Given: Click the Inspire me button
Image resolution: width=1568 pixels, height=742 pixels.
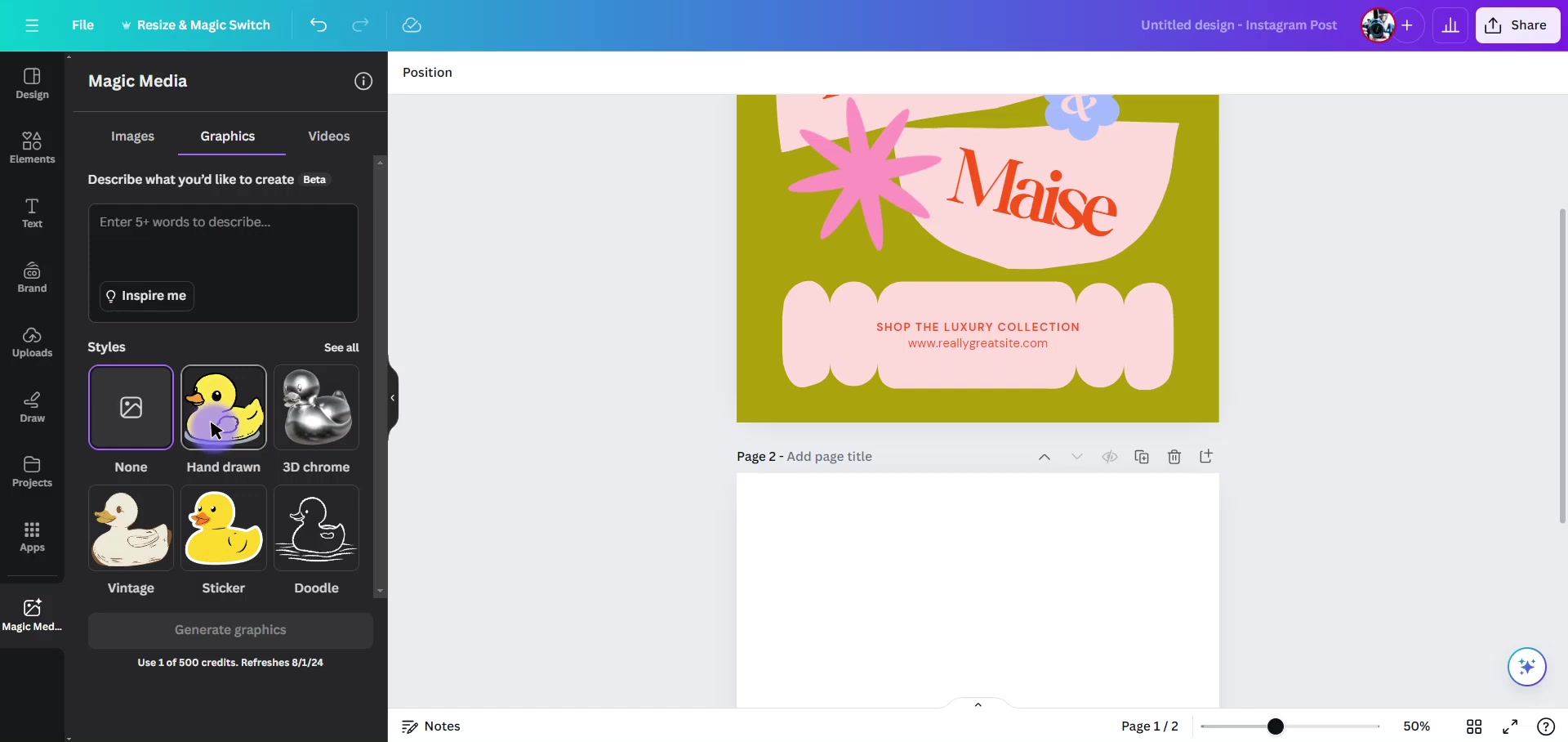Looking at the screenshot, I should point(147,296).
